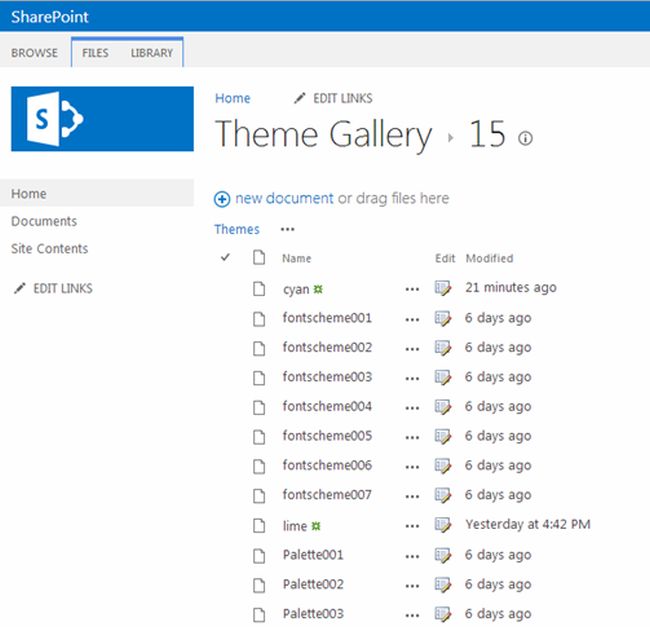Viewport: 650px width, 627px height.
Task: Click the EDIT LINKS text in left sidebar
Action: coord(63,288)
